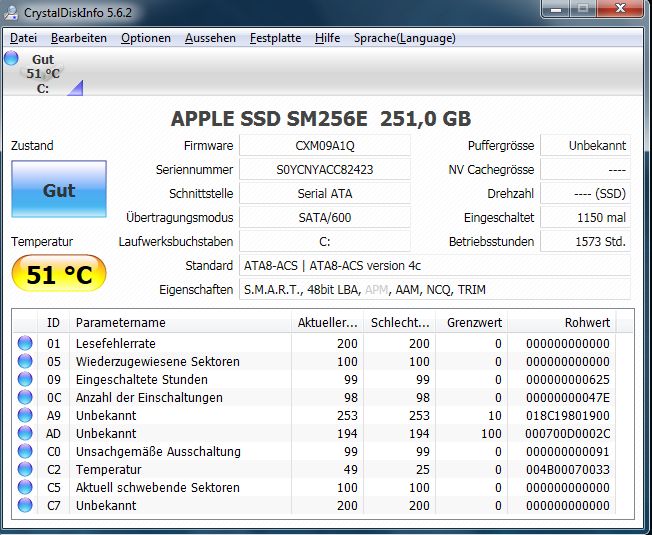Click the status orb for 09 Eingeschaltete Stunden
This screenshot has width=652, height=535.
click(25, 379)
